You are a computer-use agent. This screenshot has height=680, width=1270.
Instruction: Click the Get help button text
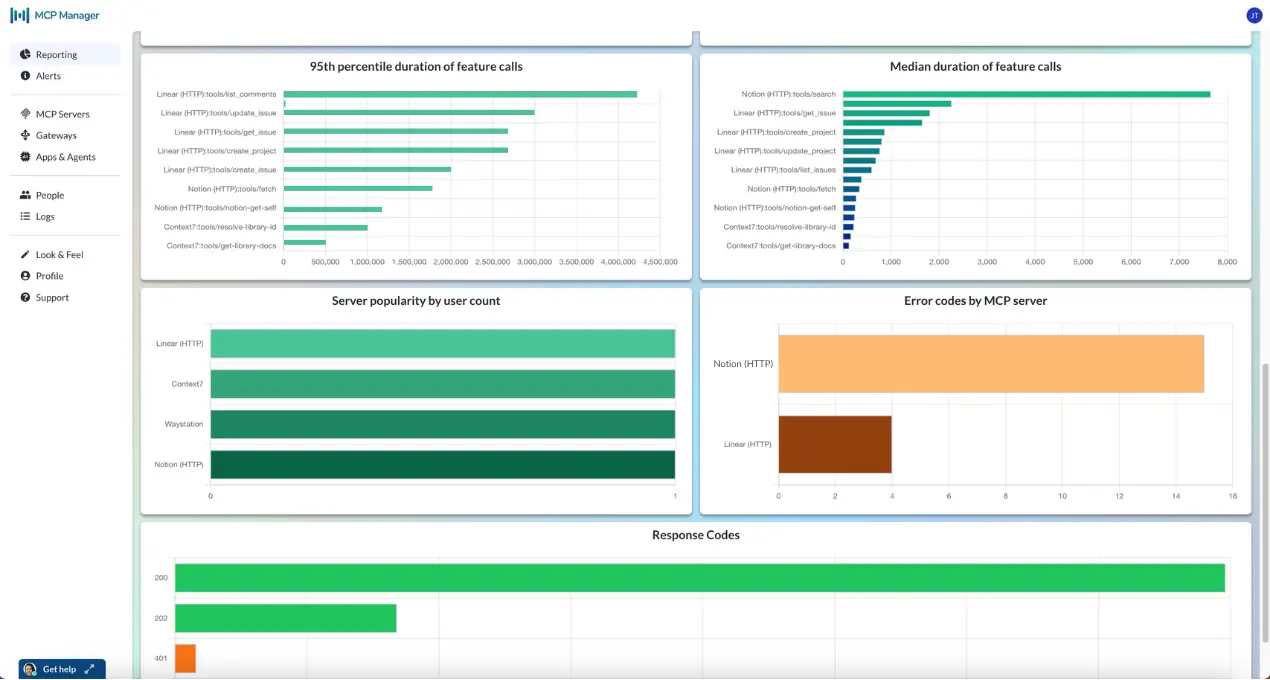[59, 669]
